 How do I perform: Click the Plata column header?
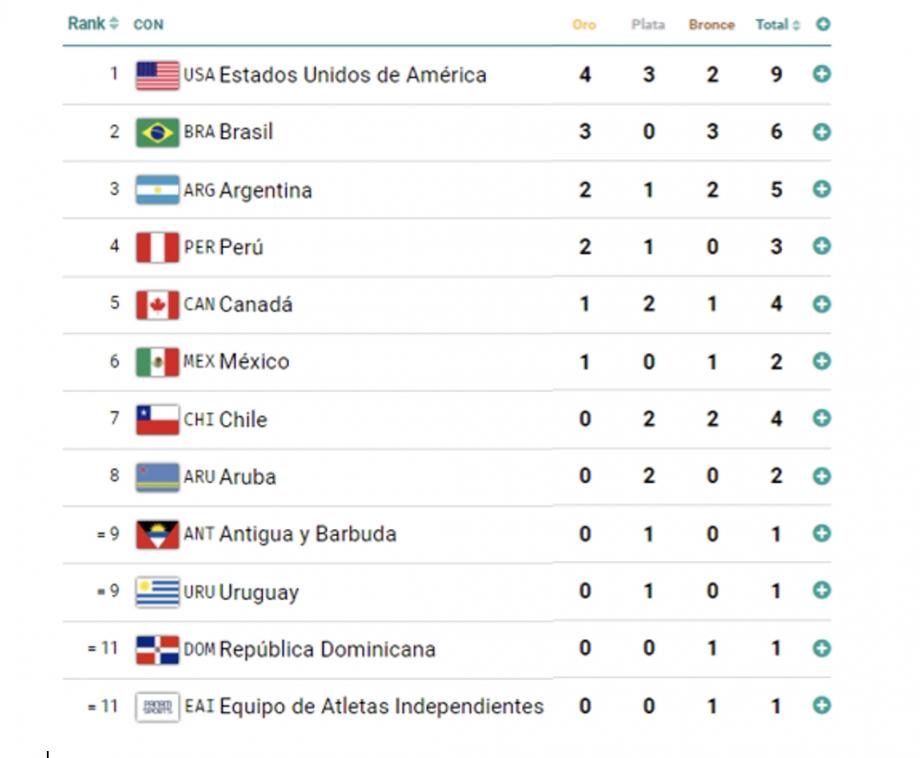point(648,24)
